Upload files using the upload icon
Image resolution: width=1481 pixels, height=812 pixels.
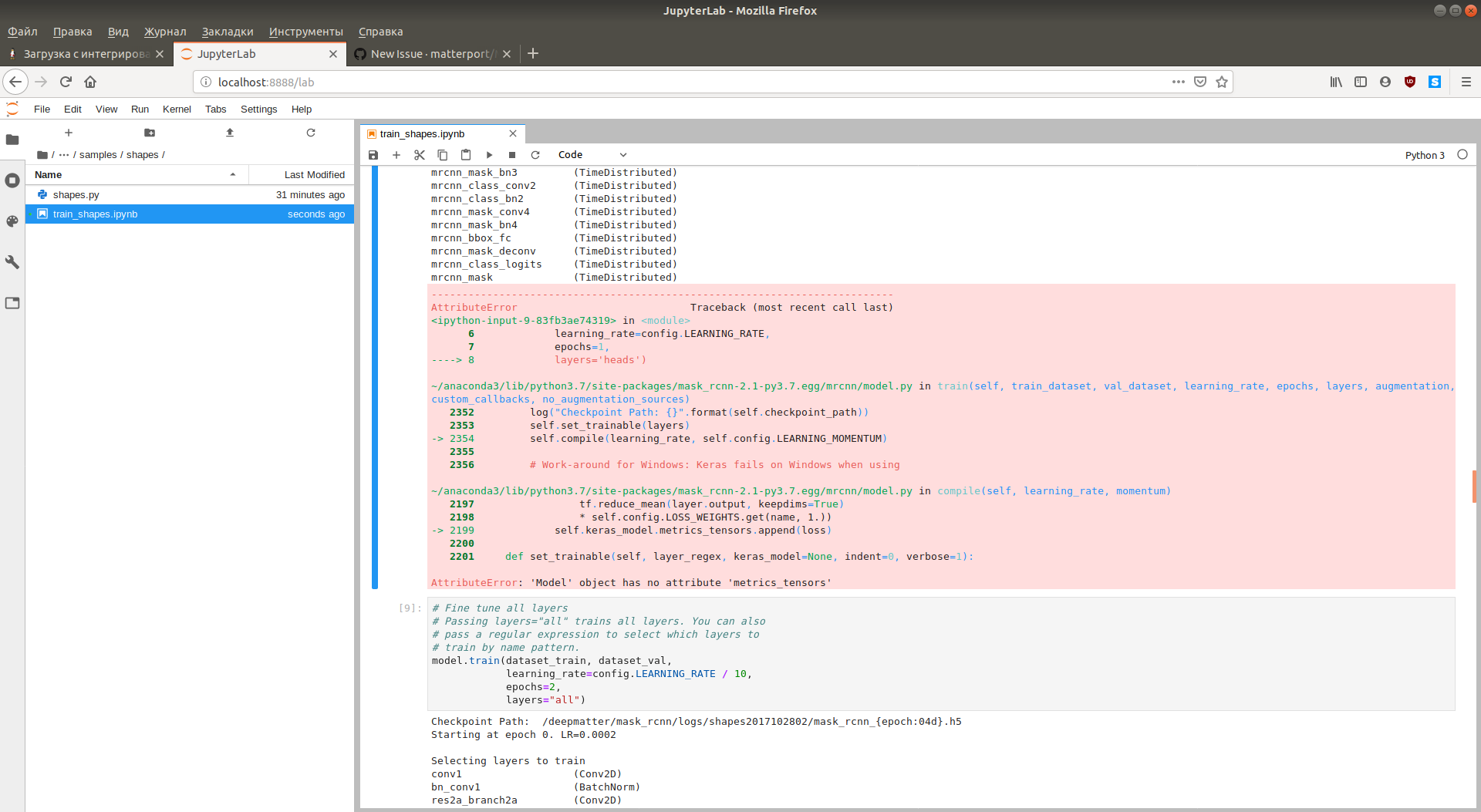point(230,133)
